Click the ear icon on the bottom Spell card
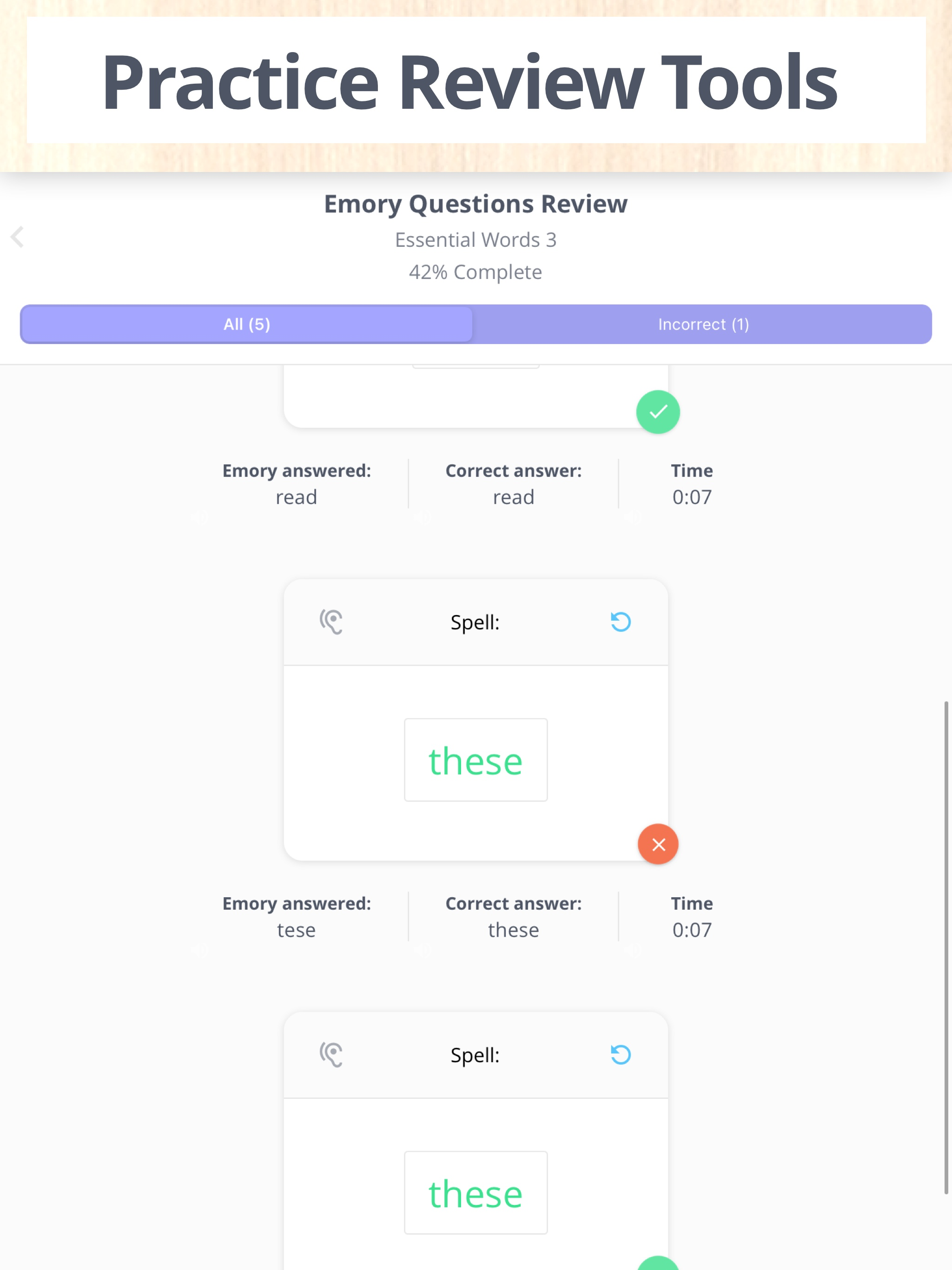952x1270 pixels. (331, 1055)
